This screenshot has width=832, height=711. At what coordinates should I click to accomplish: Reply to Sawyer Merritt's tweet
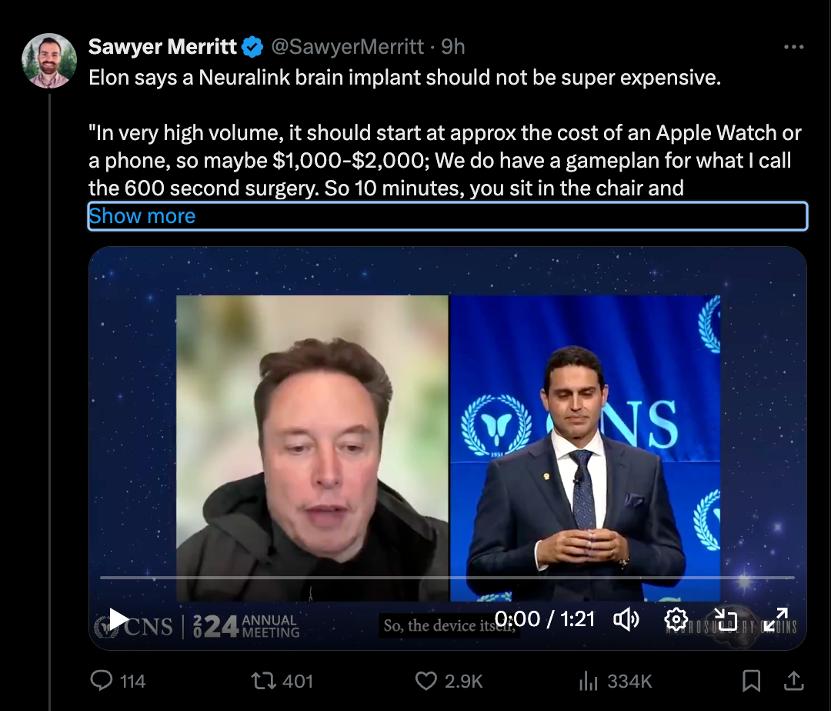(102, 681)
